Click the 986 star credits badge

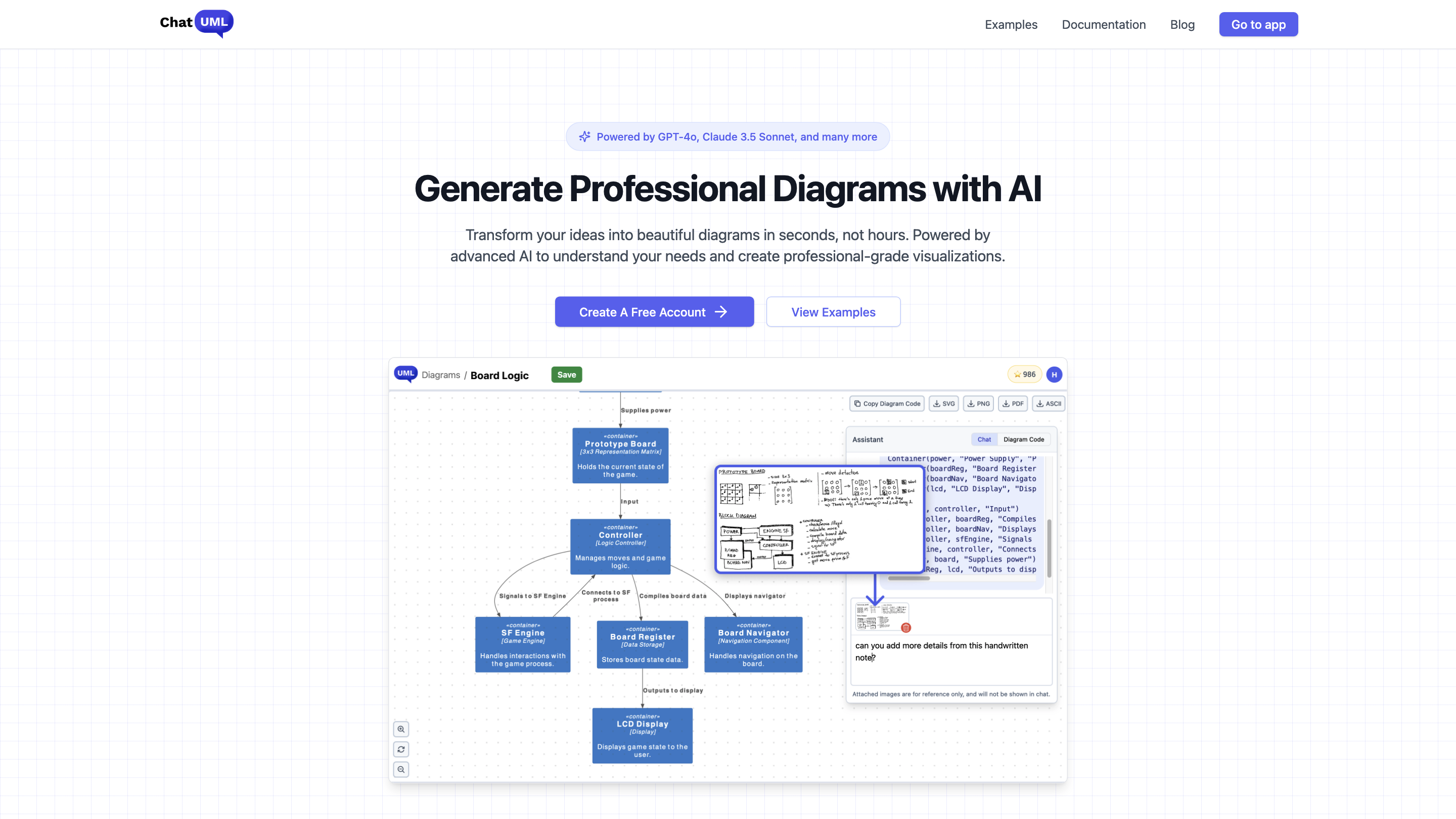[1024, 374]
